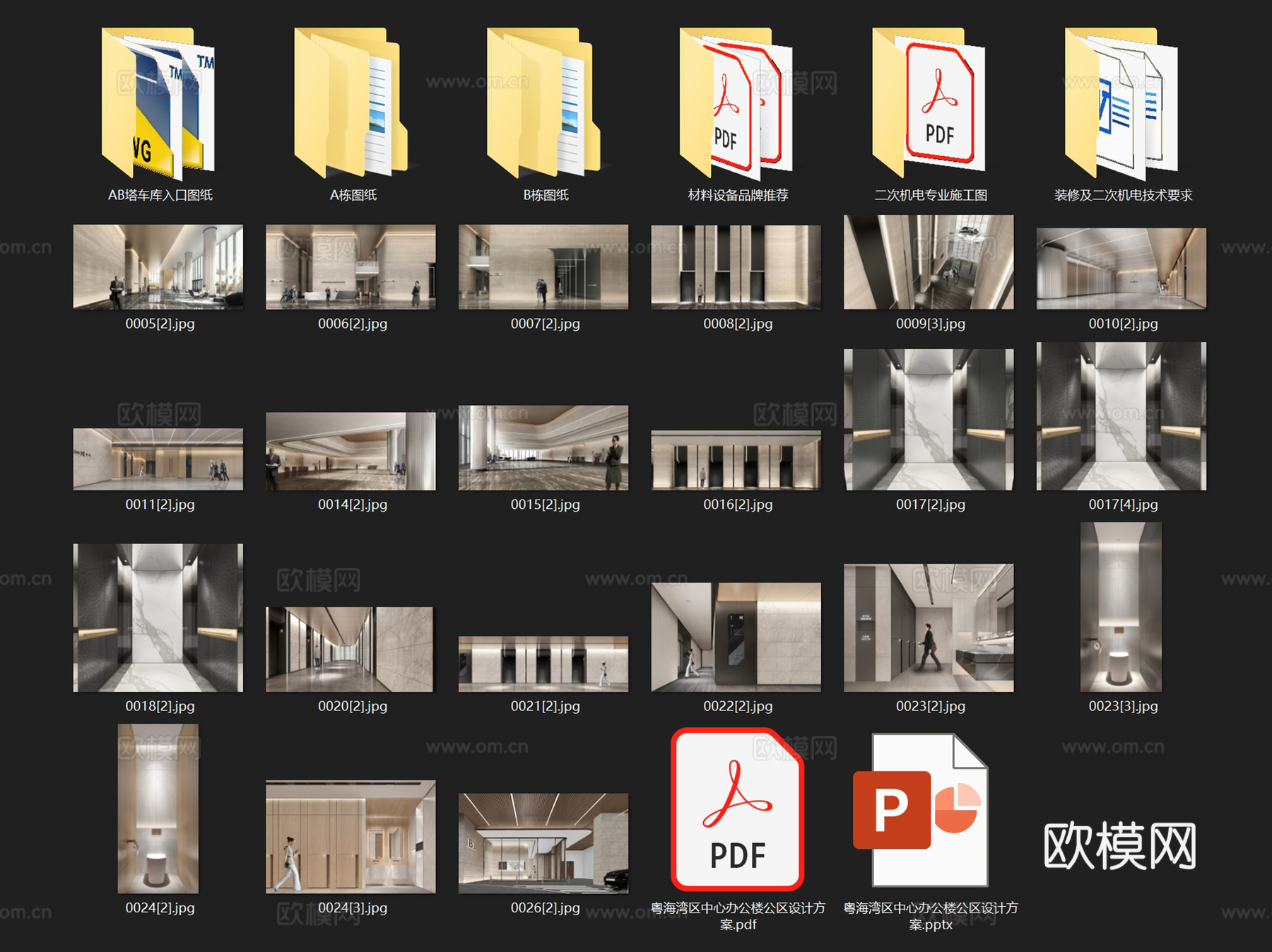Select thumbnail 0009[3].jpg atrium view

929,262
